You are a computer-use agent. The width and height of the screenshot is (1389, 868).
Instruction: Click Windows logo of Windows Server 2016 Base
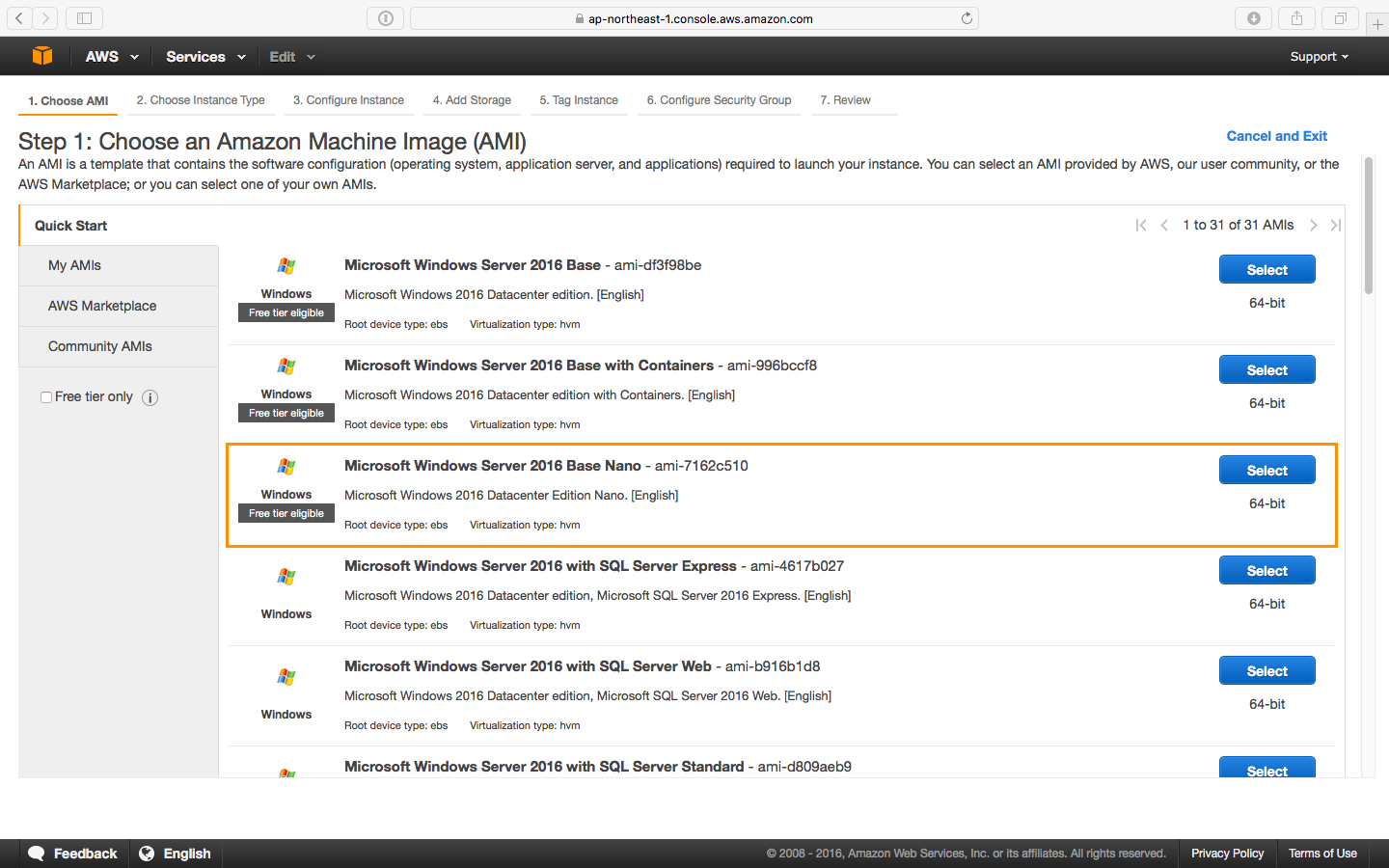tap(286, 266)
